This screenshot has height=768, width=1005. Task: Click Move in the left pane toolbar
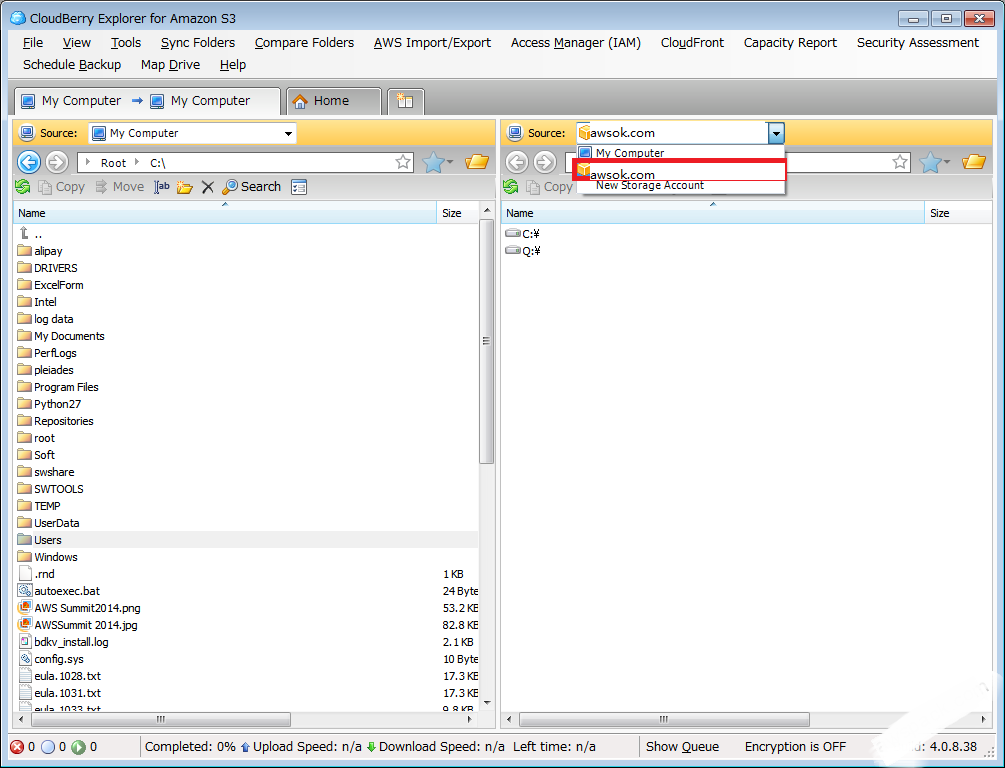pos(120,187)
